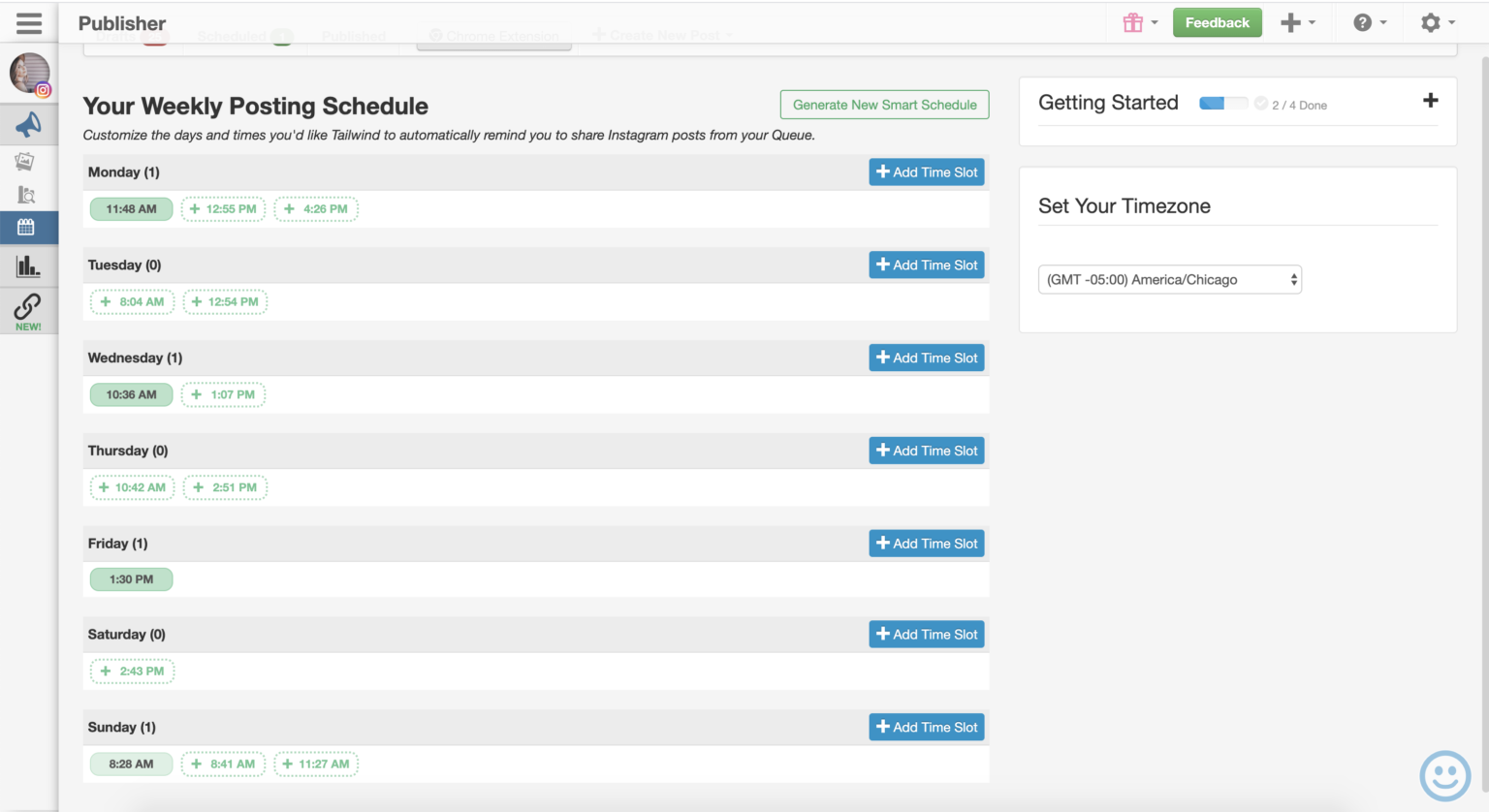Click Add Time Slot for Thursday

(x=926, y=451)
